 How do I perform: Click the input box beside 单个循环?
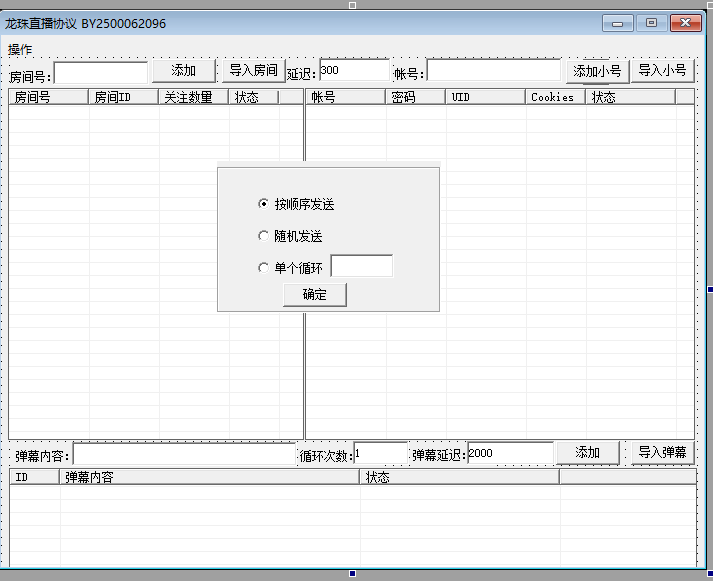tap(361, 266)
